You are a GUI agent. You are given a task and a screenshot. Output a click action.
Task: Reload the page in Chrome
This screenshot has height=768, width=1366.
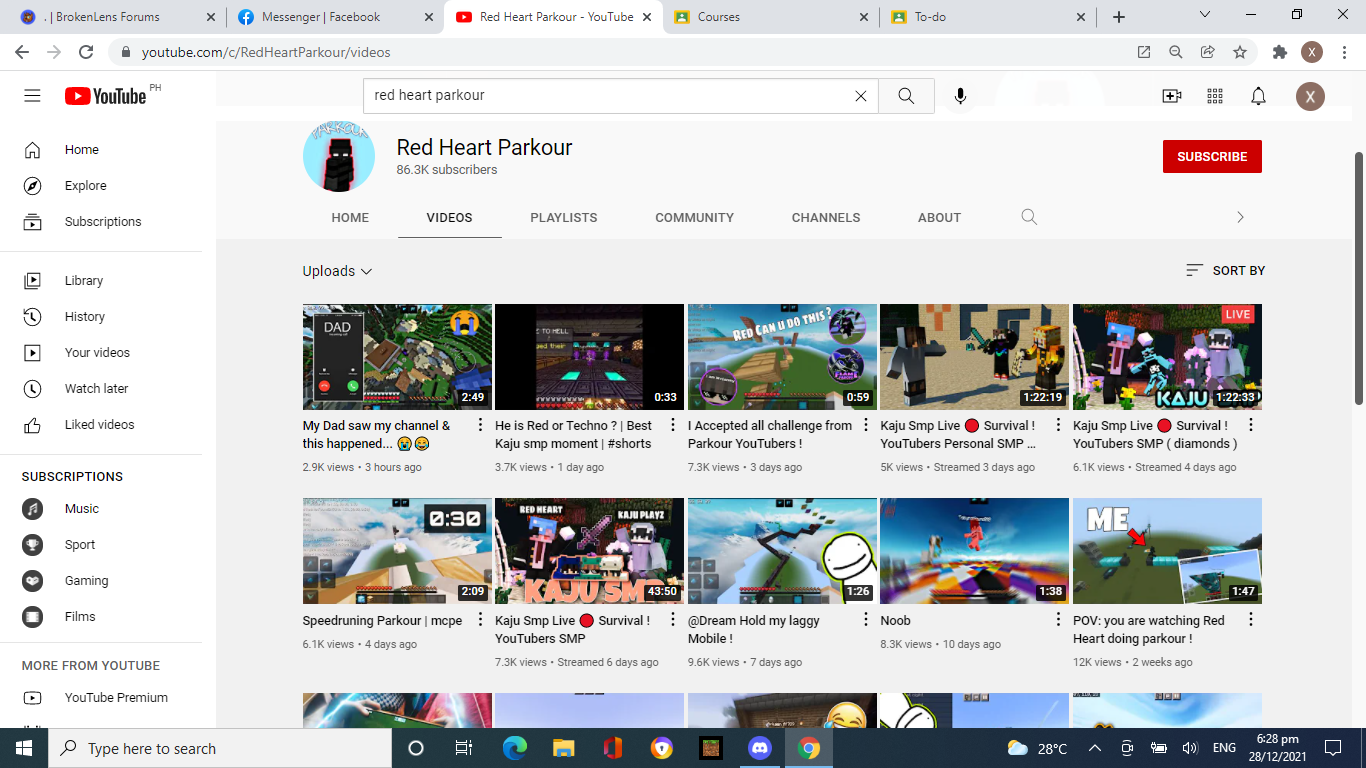coord(86,52)
